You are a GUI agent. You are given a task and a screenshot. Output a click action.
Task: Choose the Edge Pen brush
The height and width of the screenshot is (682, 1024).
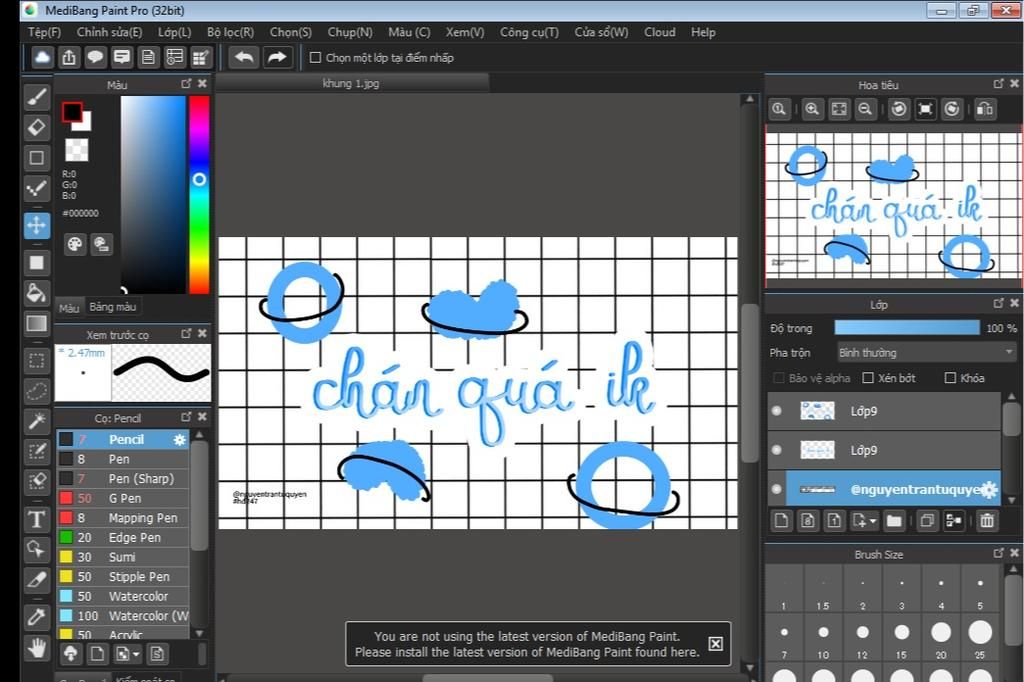pyautogui.click(x=123, y=538)
